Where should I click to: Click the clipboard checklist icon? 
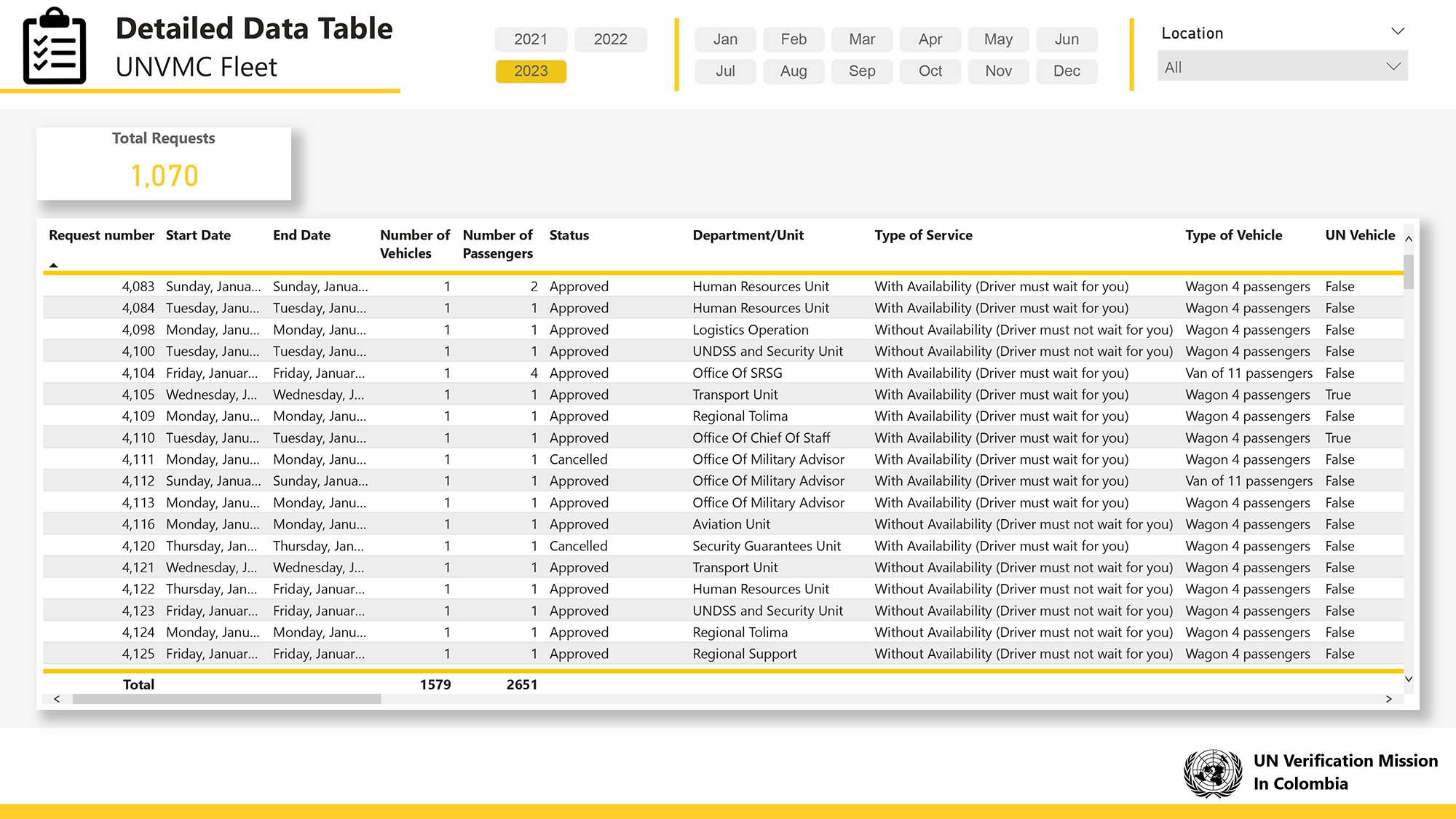pos(55,46)
